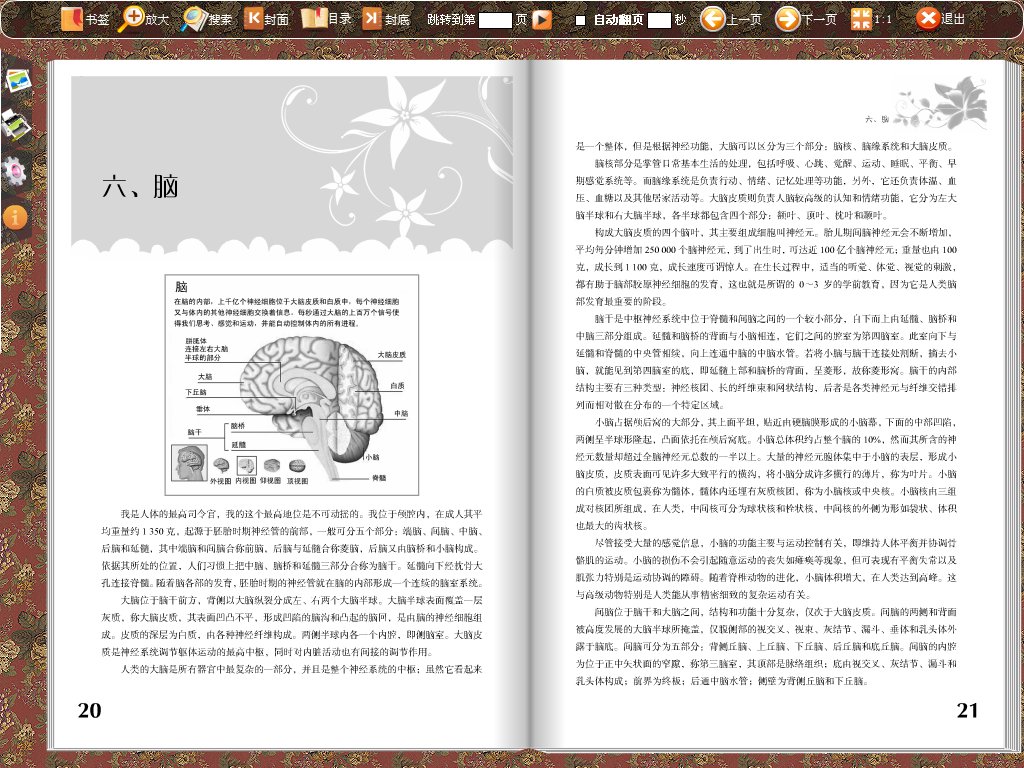Click the orange info icon
This screenshot has width=1024, height=768.
(x=15, y=217)
